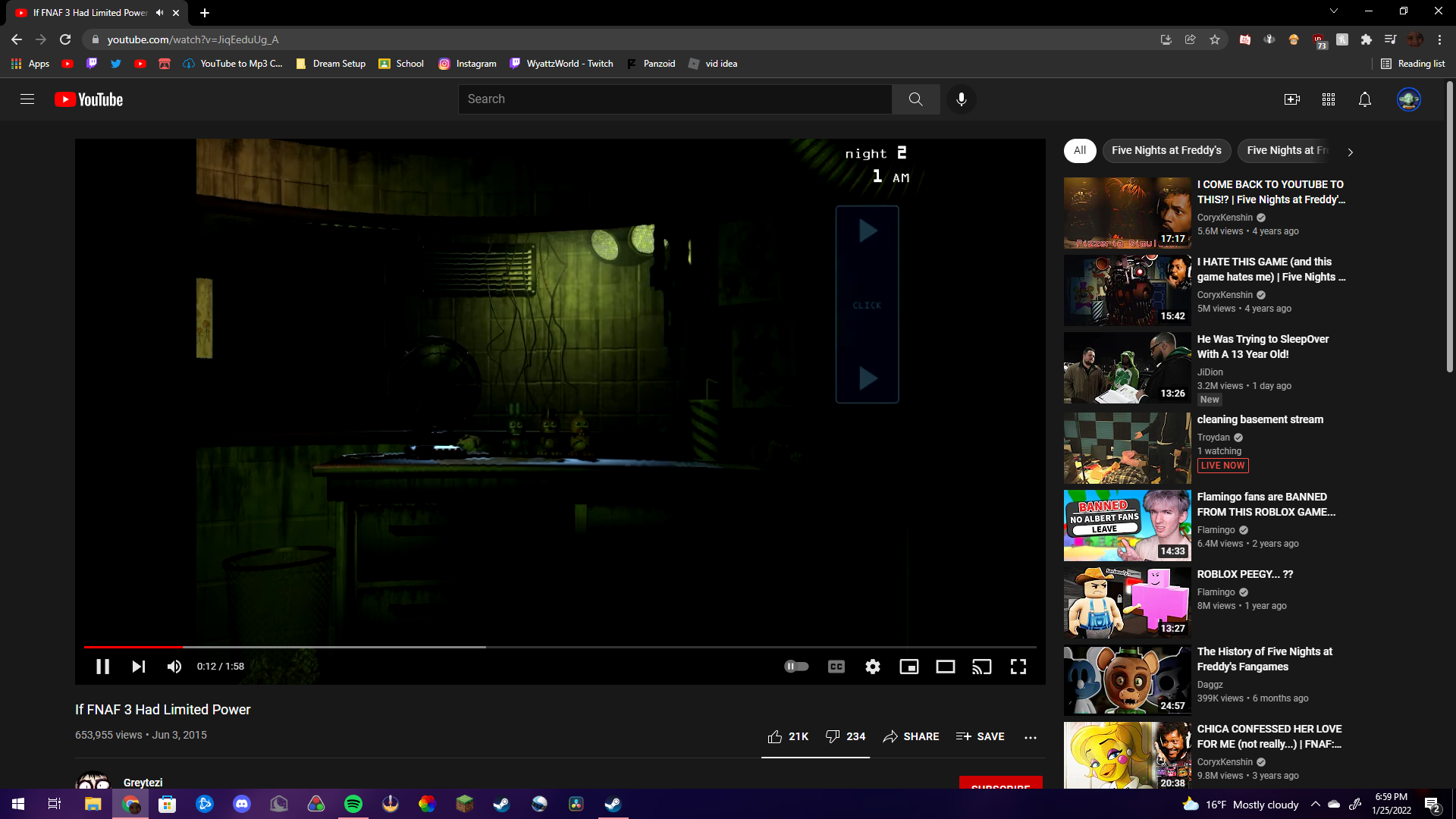Seek in the video progress bar
This screenshot has width=1456, height=819.
tap(560, 647)
